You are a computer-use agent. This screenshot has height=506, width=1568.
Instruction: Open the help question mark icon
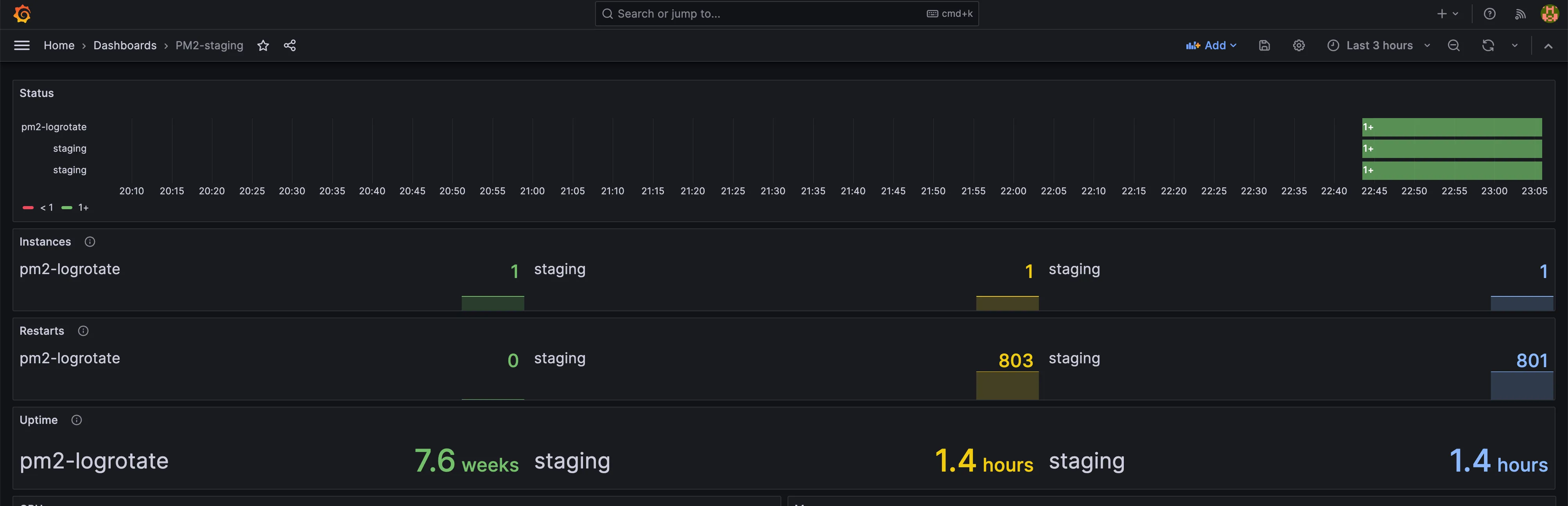click(1489, 13)
